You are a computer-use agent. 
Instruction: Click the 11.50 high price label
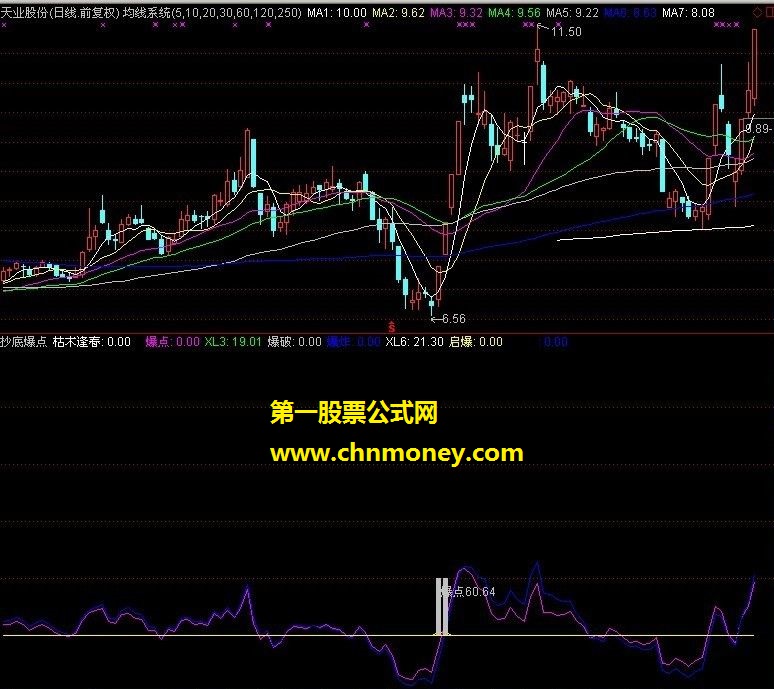point(566,32)
